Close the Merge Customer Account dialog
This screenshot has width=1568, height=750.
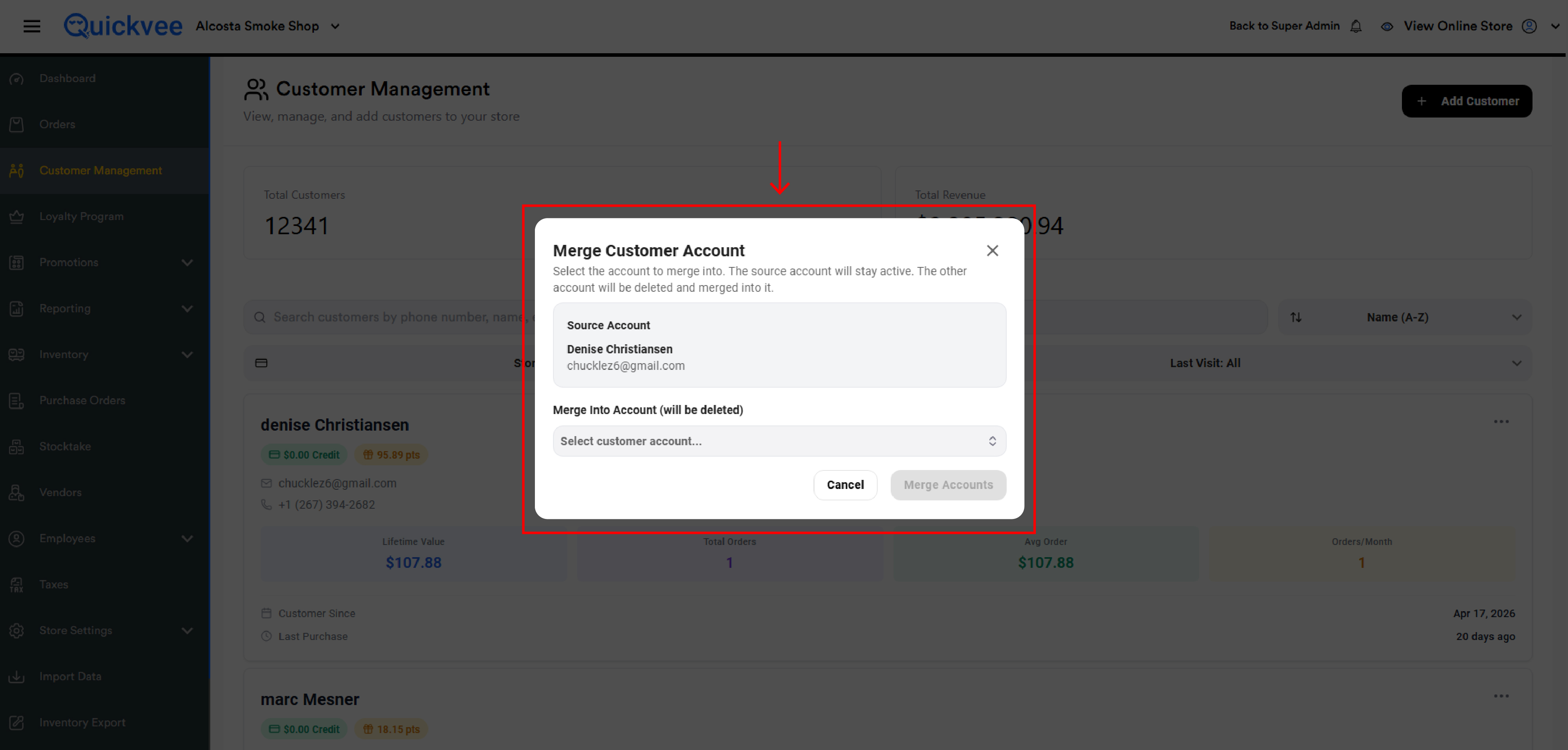click(992, 251)
